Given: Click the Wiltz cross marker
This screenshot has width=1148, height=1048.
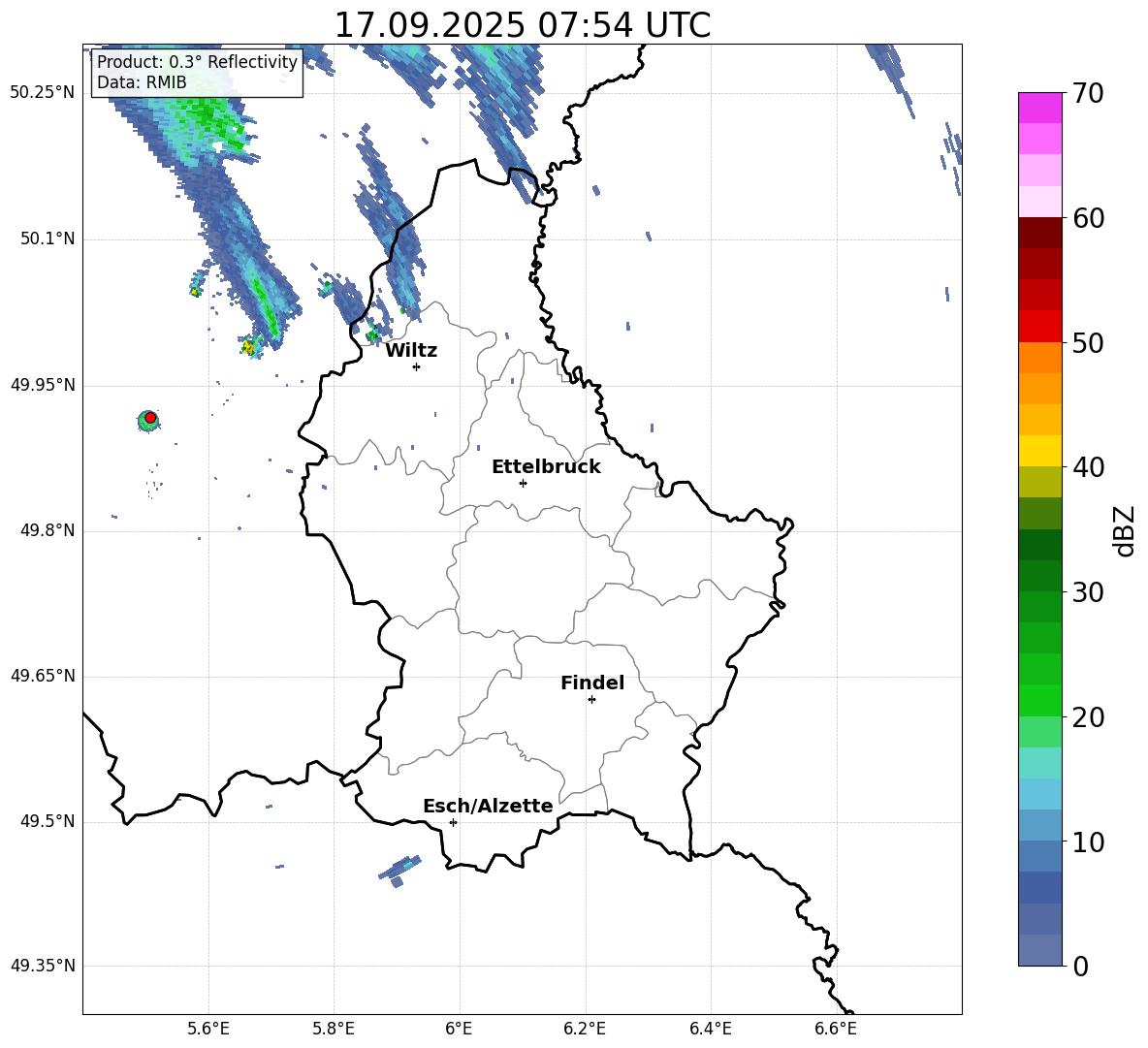Looking at the screenshot, I should tap(417, 366).
